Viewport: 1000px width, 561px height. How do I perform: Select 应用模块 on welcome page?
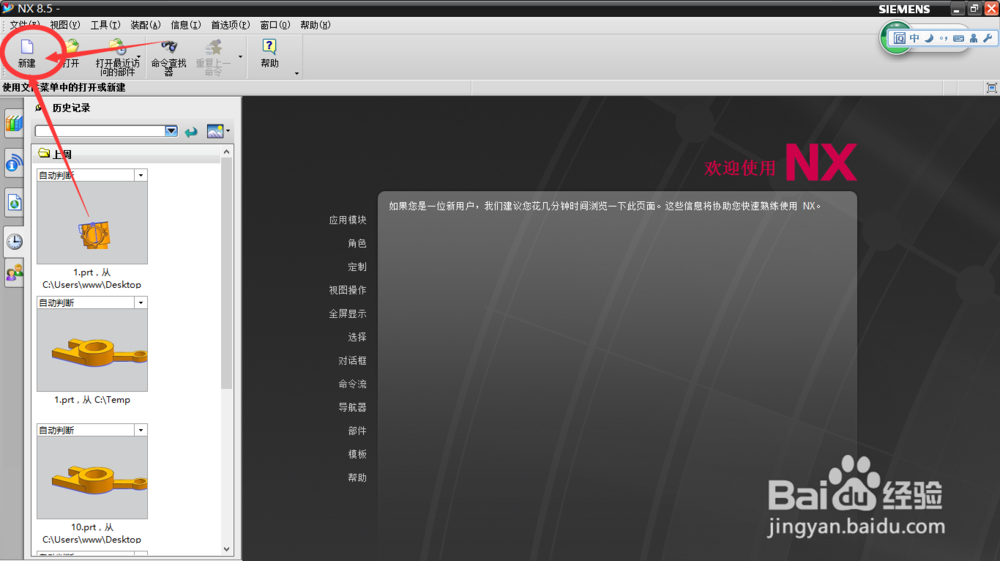click(x=348, y=220)
